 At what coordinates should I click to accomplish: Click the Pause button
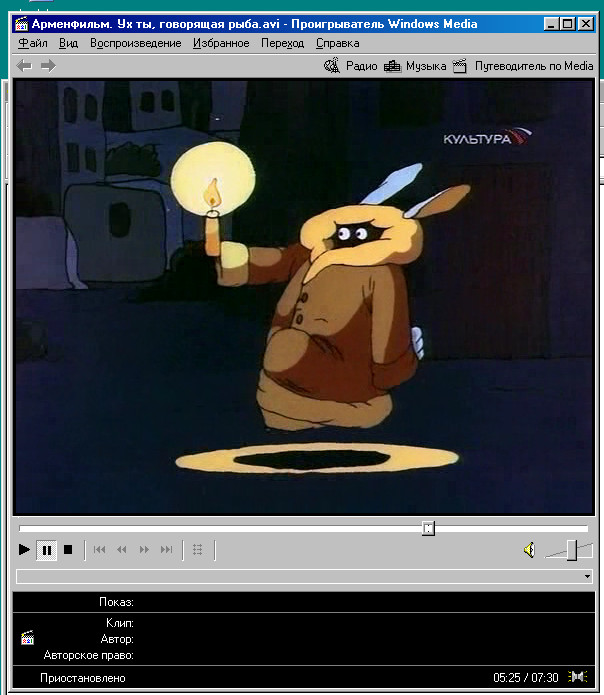point(47,551)
